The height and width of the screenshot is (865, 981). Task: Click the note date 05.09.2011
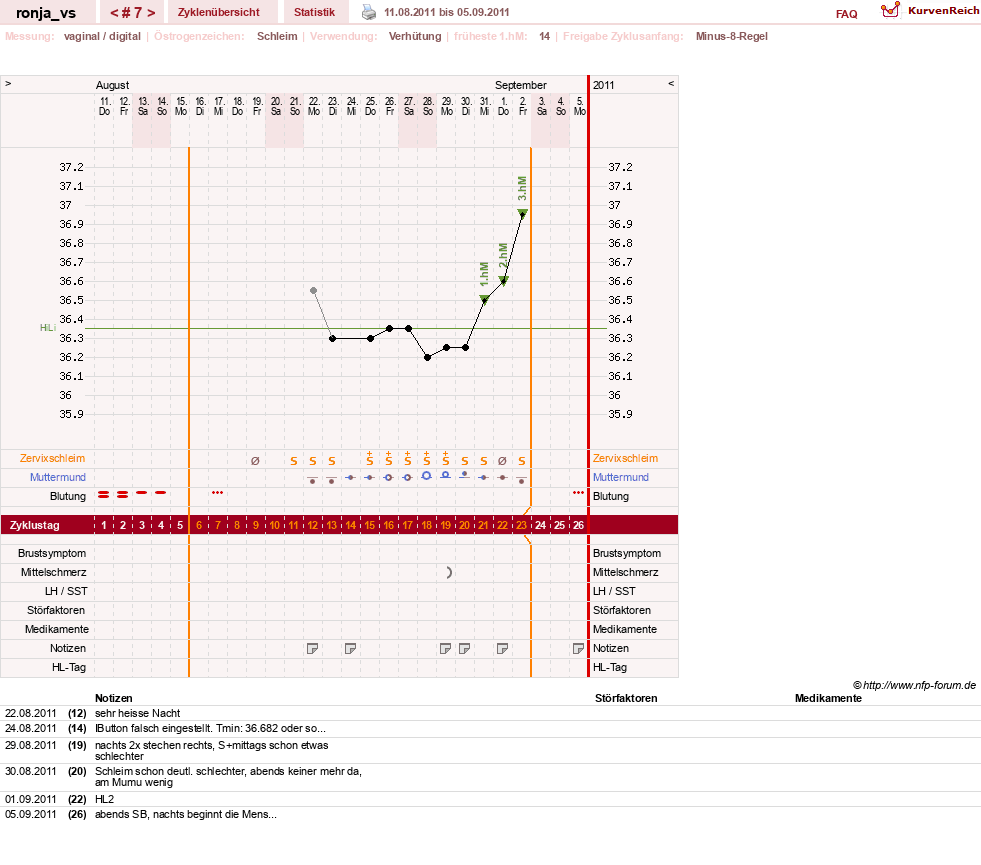pos(31,814)
